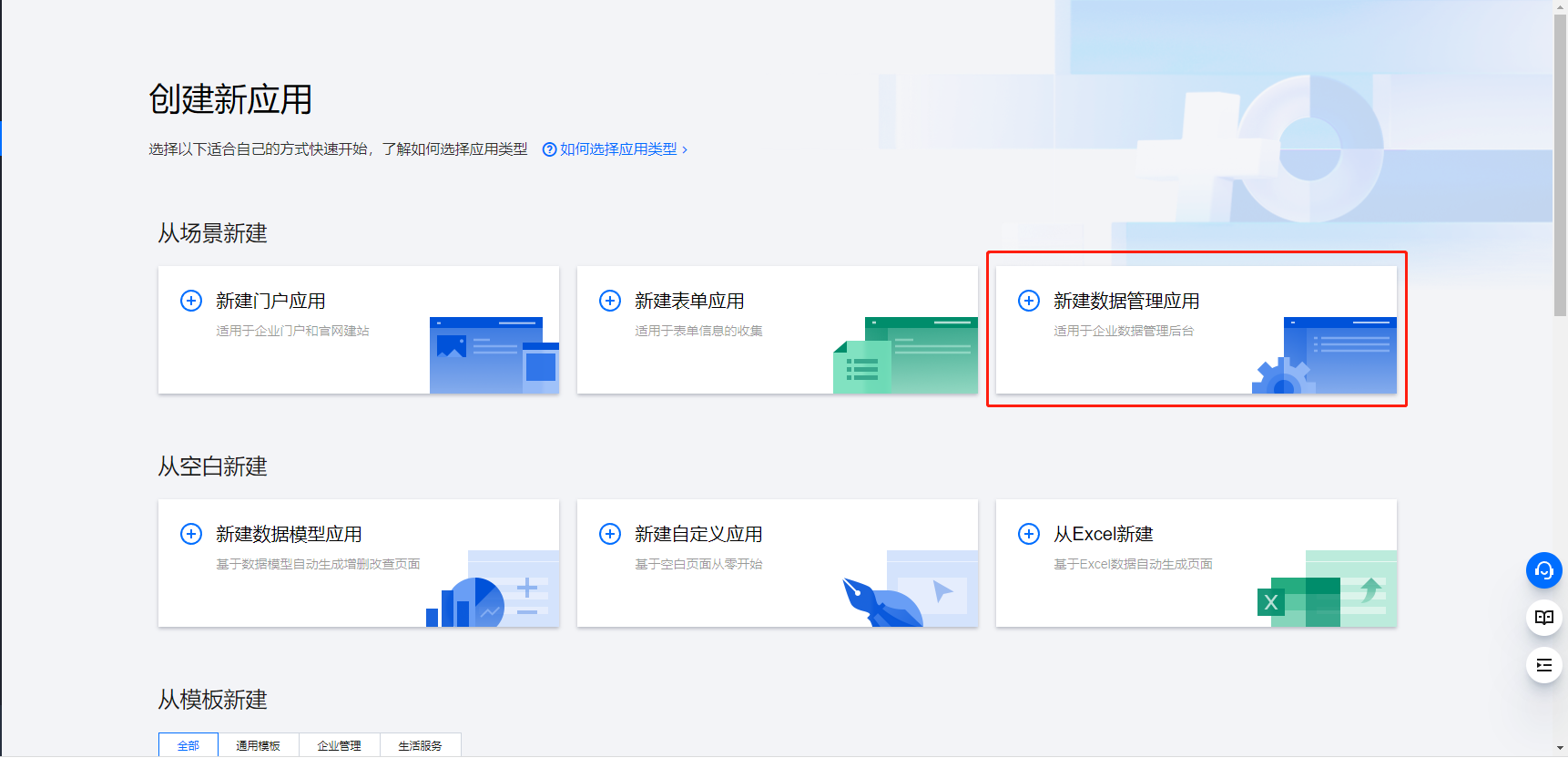Click plus icon on 新建数据管理应用 card

(1029, 301)
